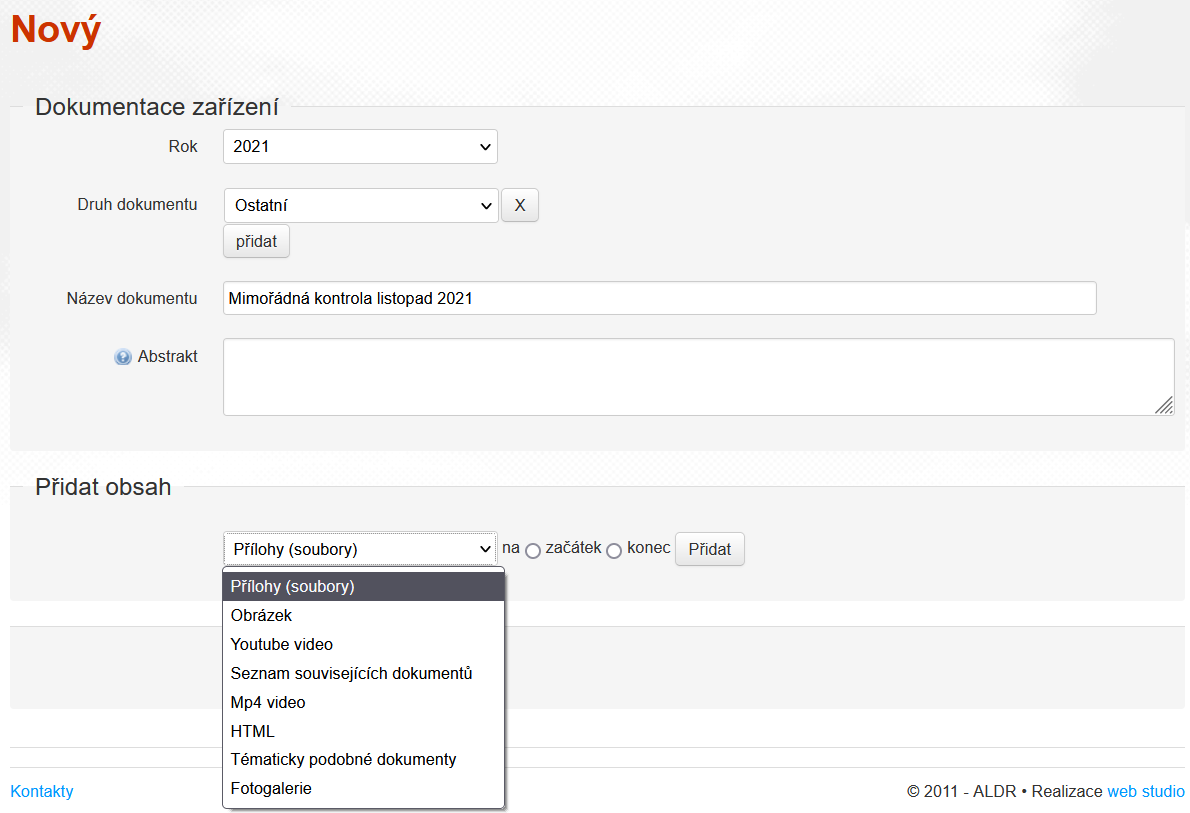Select highlighted 'Přílohy (soubory)' list option
This screenshot has height=813, width=1190.
pos(293,587)
